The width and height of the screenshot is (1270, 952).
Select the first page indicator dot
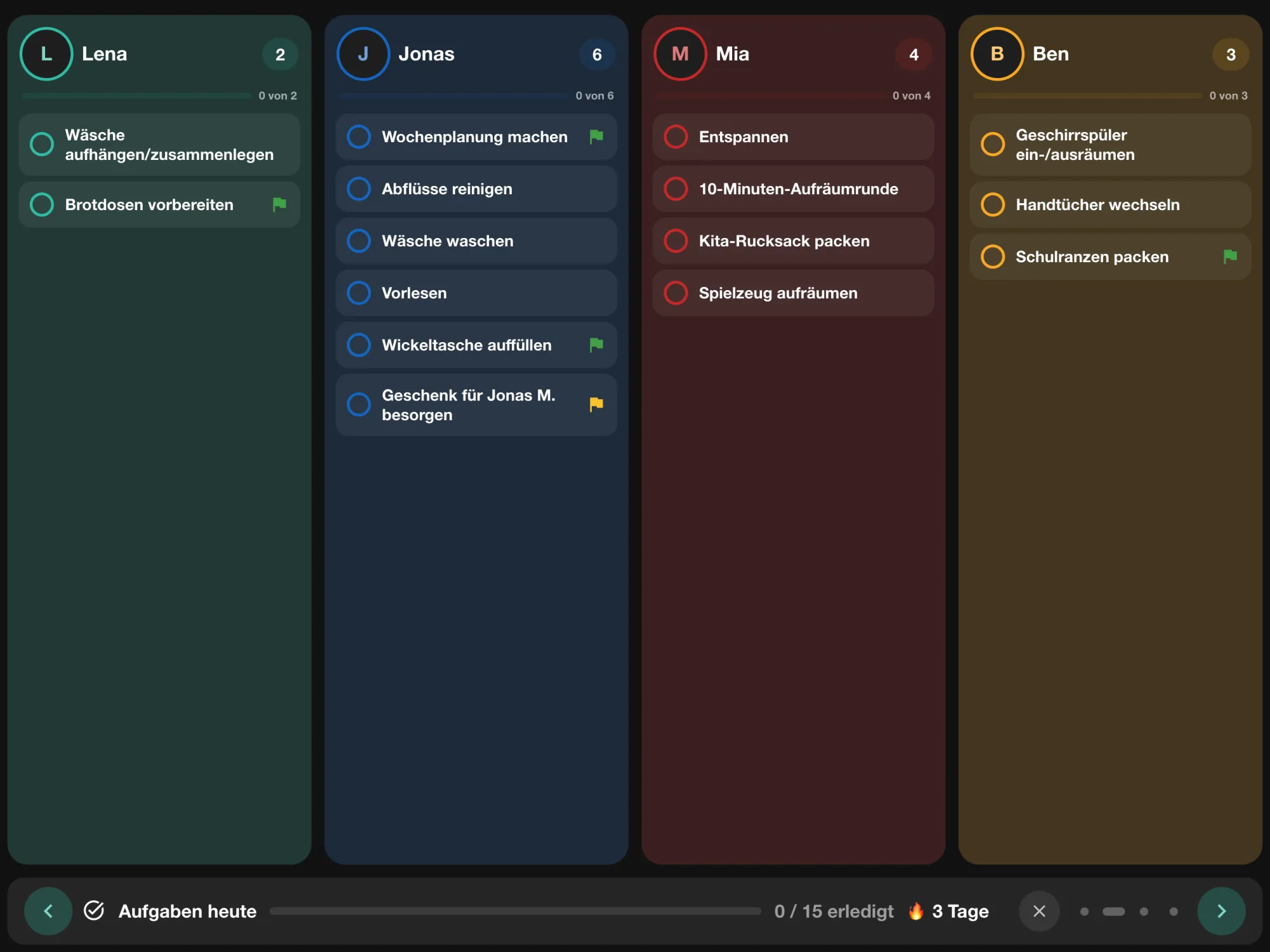tap(1085, 911)
